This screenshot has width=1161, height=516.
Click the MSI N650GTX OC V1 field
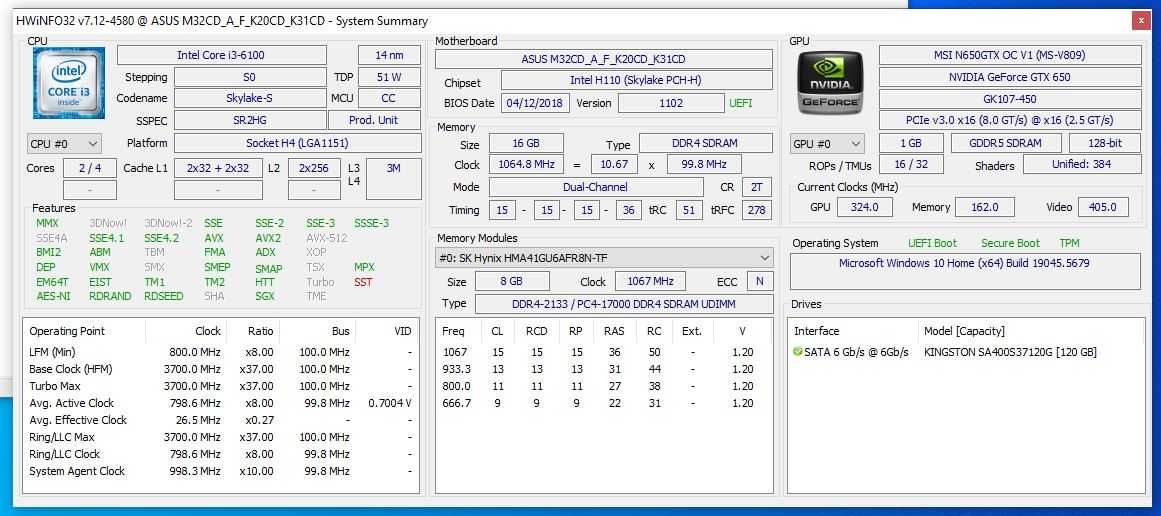coord(1010,55)
